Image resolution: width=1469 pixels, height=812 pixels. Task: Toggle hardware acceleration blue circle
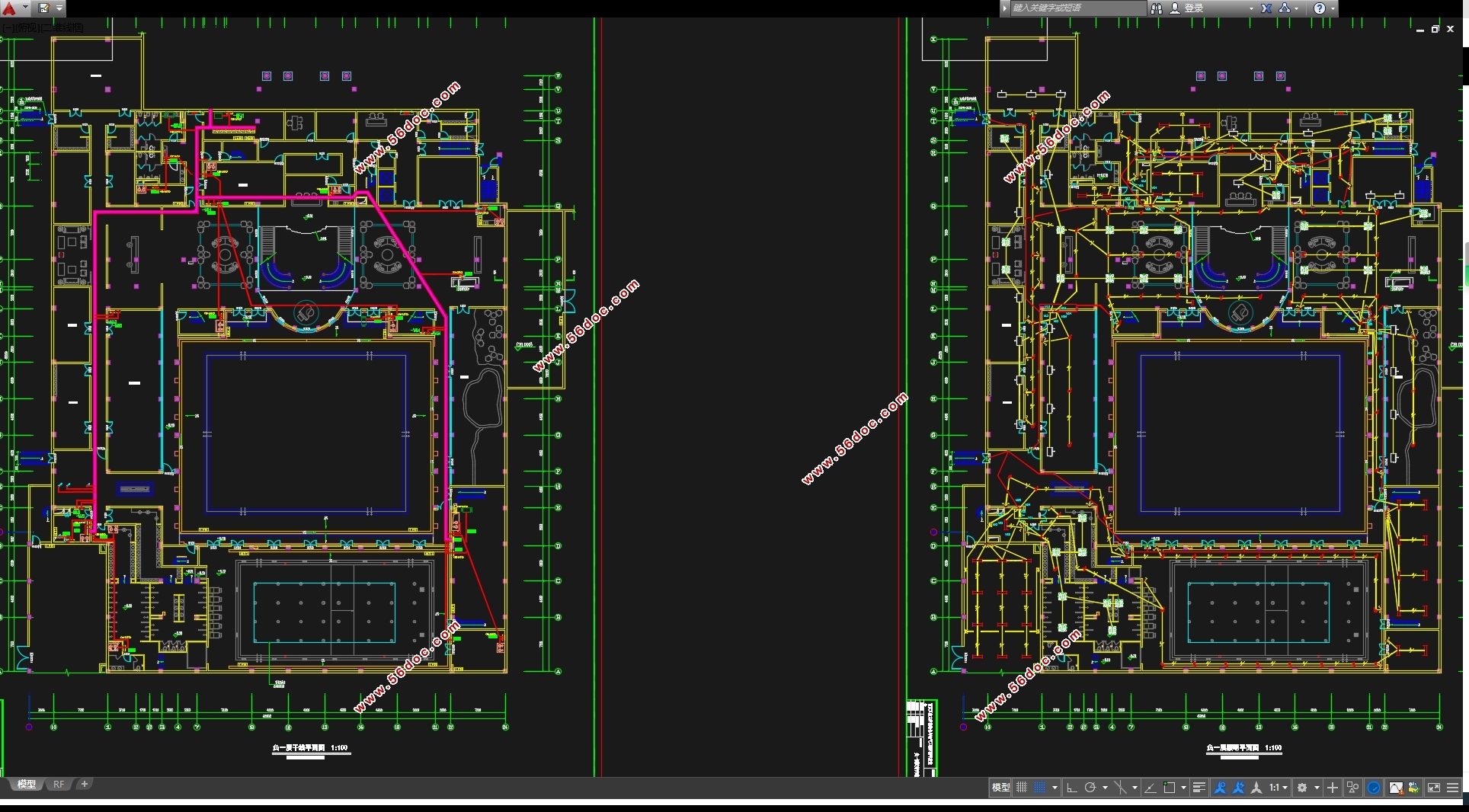pos(1374,788)
